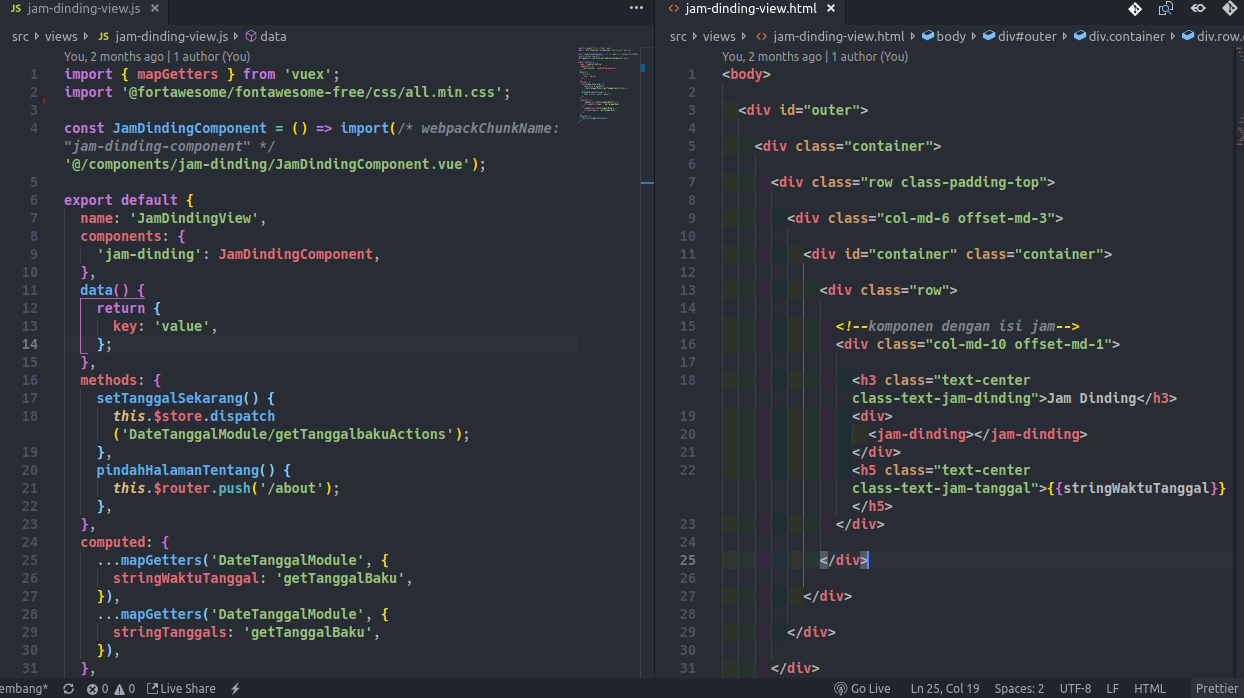
Task: Expand the src breadcrumb in the left editor
Action: click(20, 35)
